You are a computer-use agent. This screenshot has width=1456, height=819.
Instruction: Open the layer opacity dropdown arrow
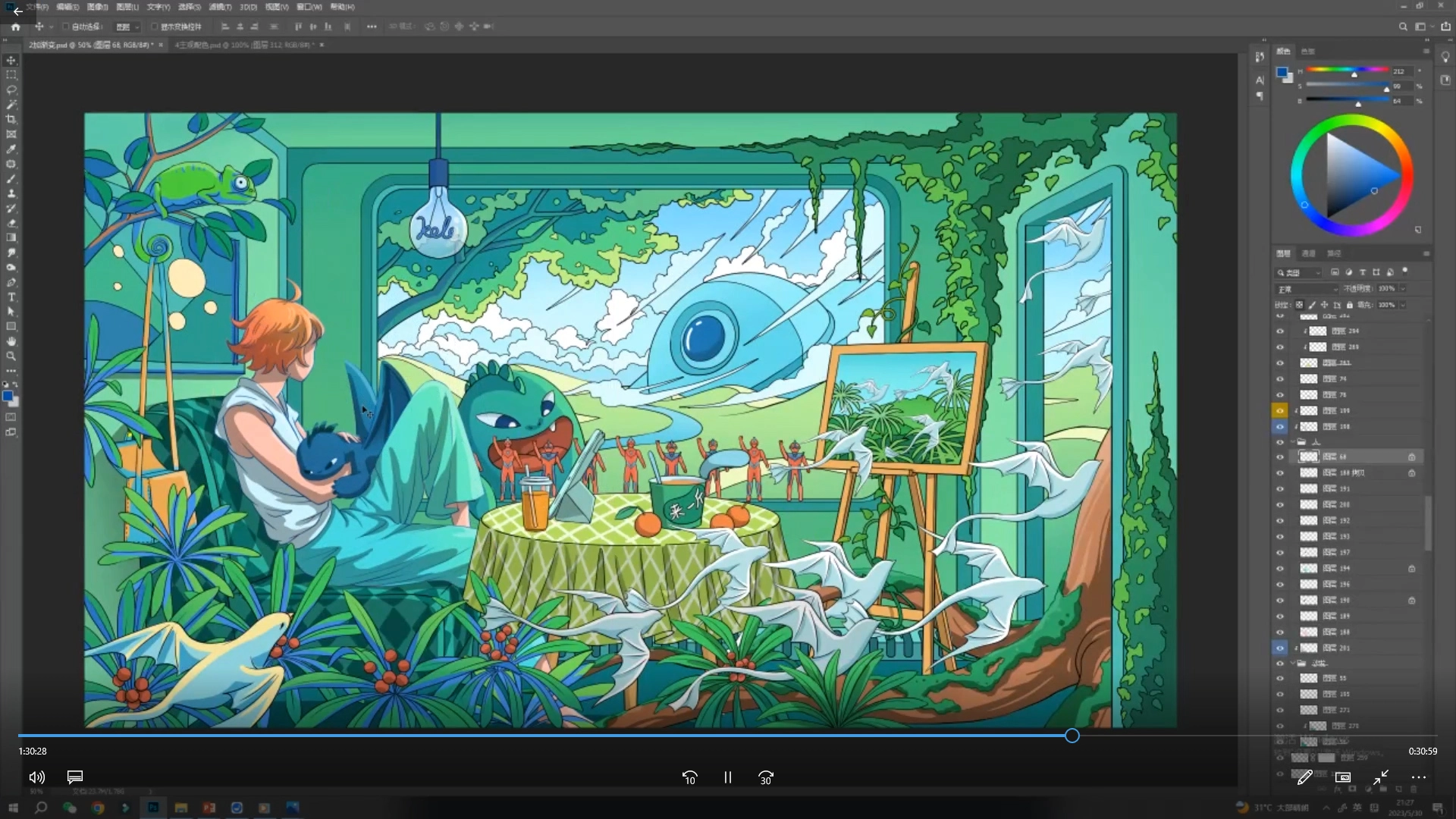[x=1403, y=289]
